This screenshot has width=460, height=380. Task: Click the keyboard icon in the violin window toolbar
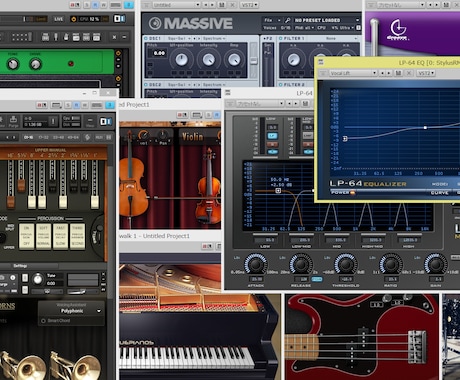(197, 115)
